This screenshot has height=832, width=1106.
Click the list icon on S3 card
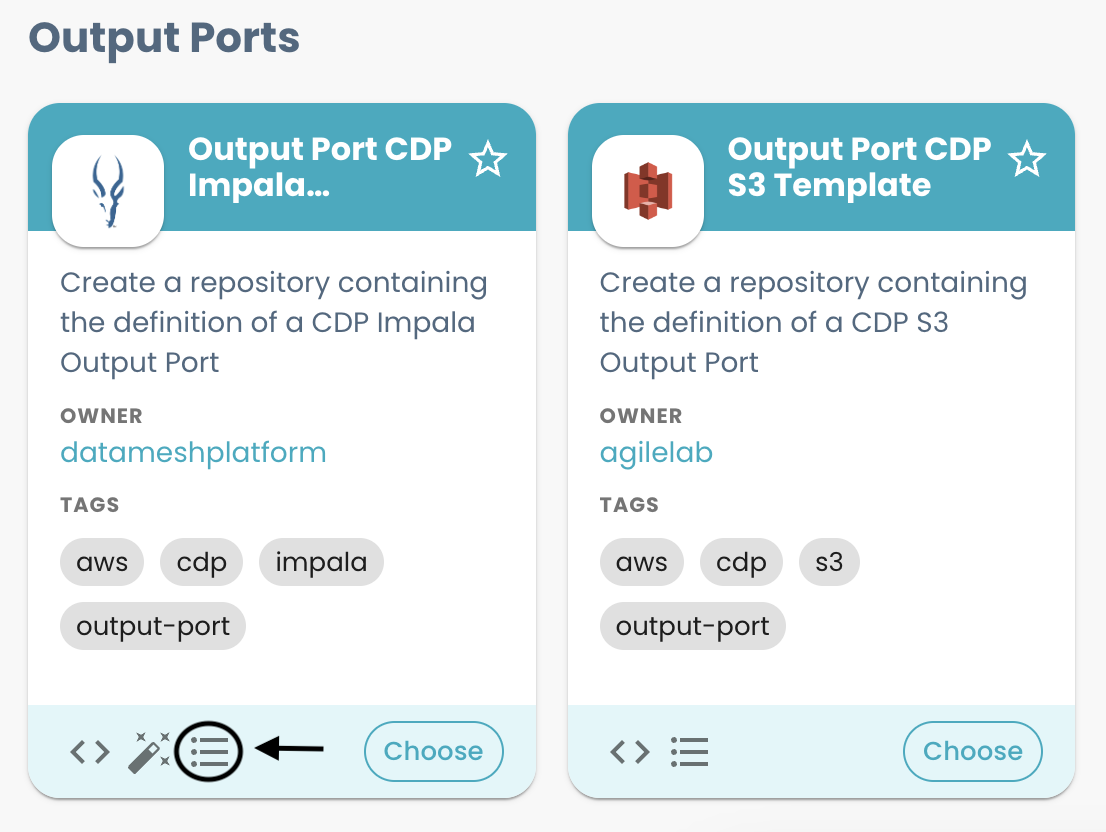689,752
